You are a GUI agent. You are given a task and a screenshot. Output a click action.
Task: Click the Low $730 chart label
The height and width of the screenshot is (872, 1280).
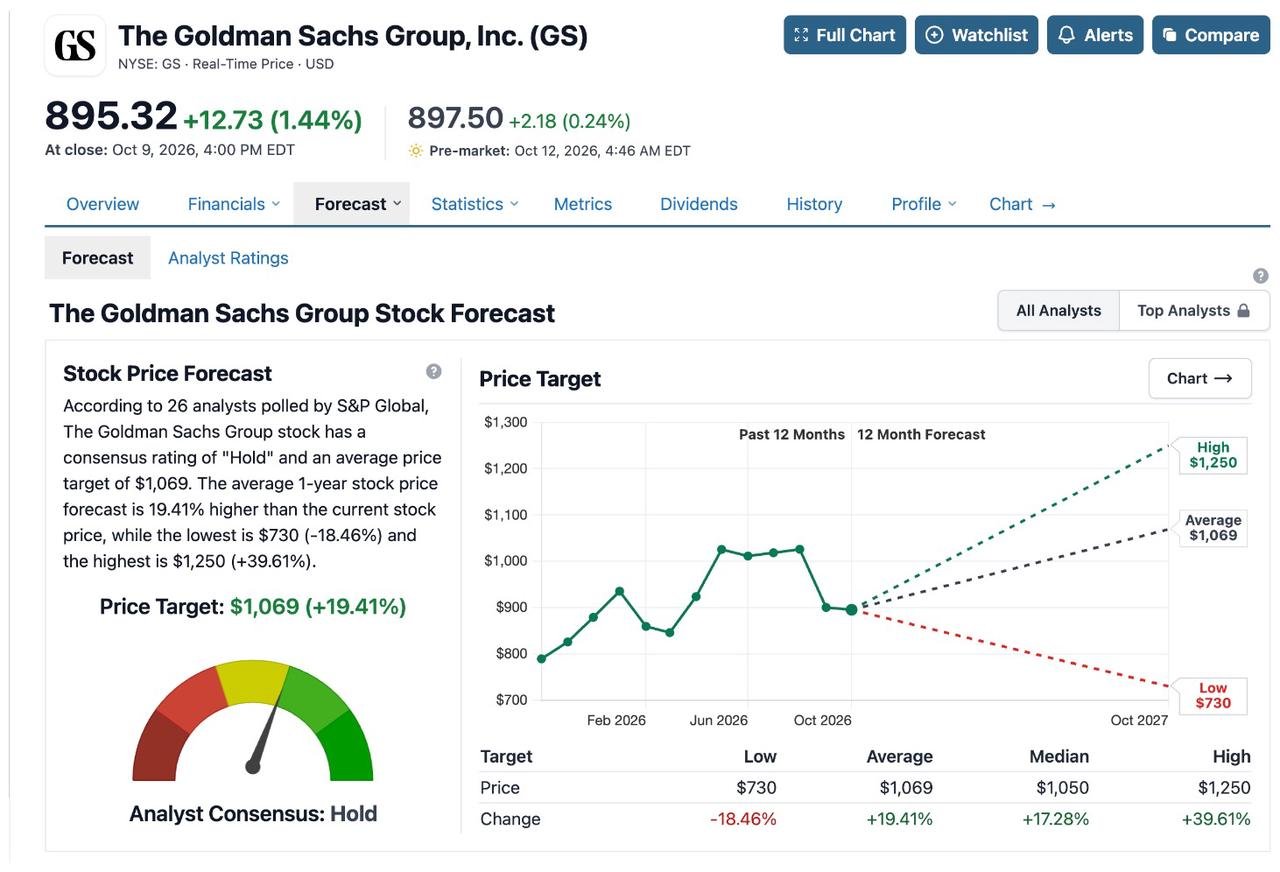[x=1213, y=696]
